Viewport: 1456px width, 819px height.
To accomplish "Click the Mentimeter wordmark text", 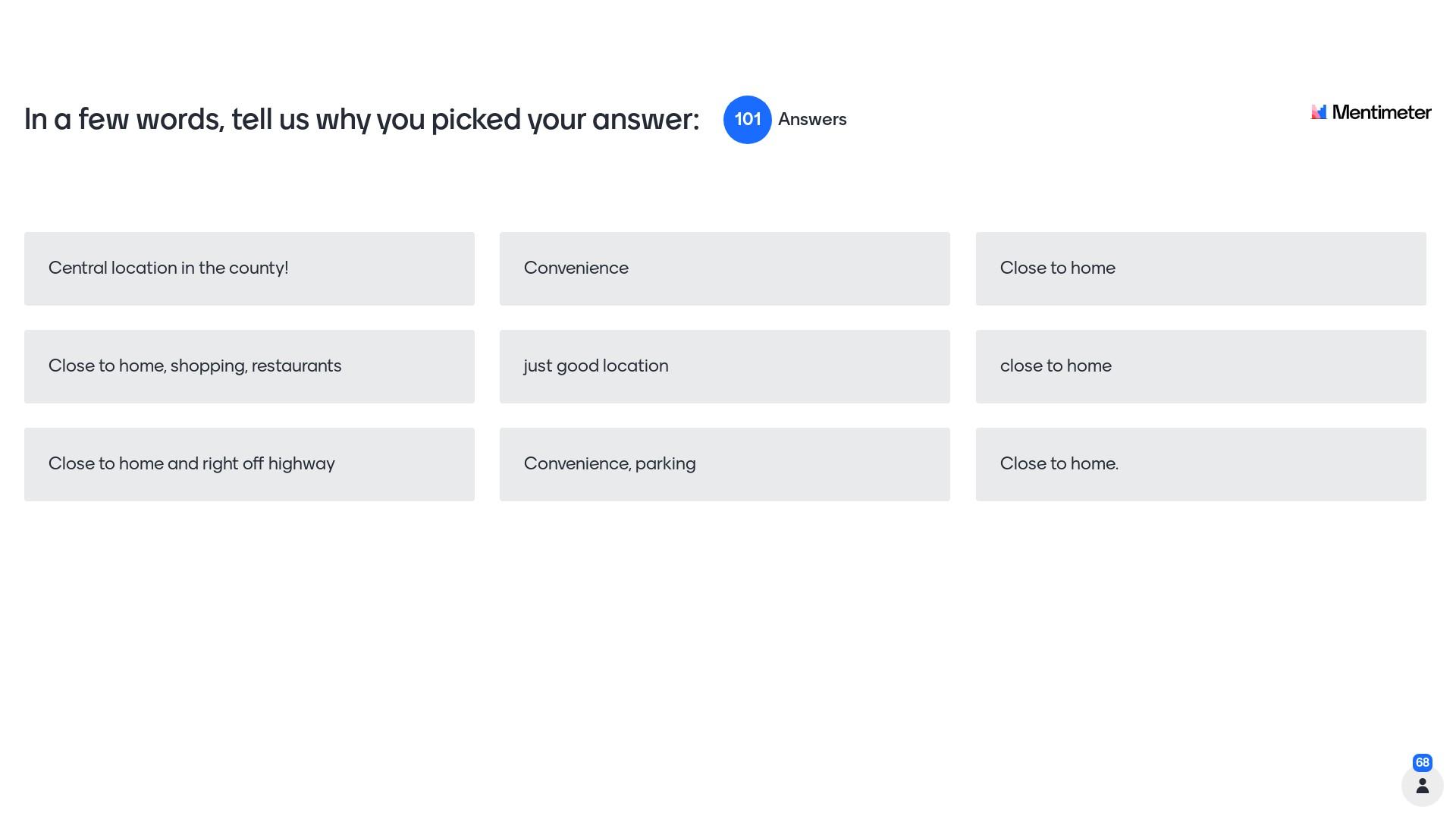I will pyautogui.click(x=1381, y=113).
